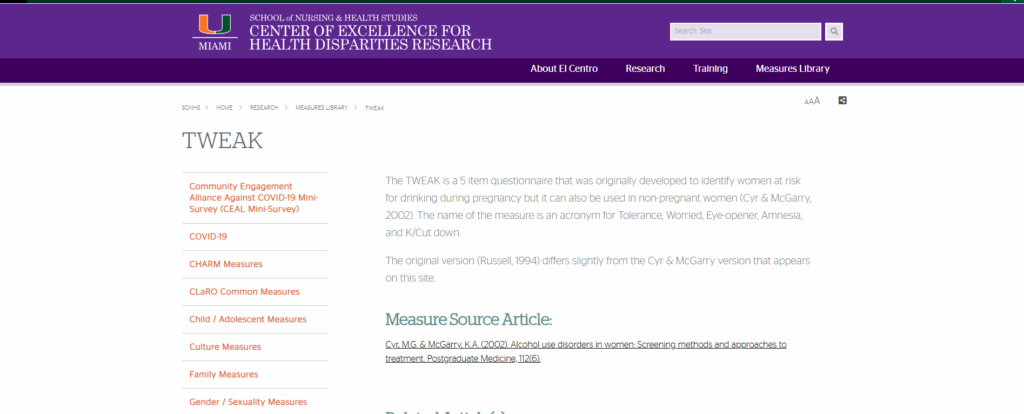The width and height of the screenshot is (1024, 414).
Task: Click the Measure Source Article heading
Action: point(469,320)
